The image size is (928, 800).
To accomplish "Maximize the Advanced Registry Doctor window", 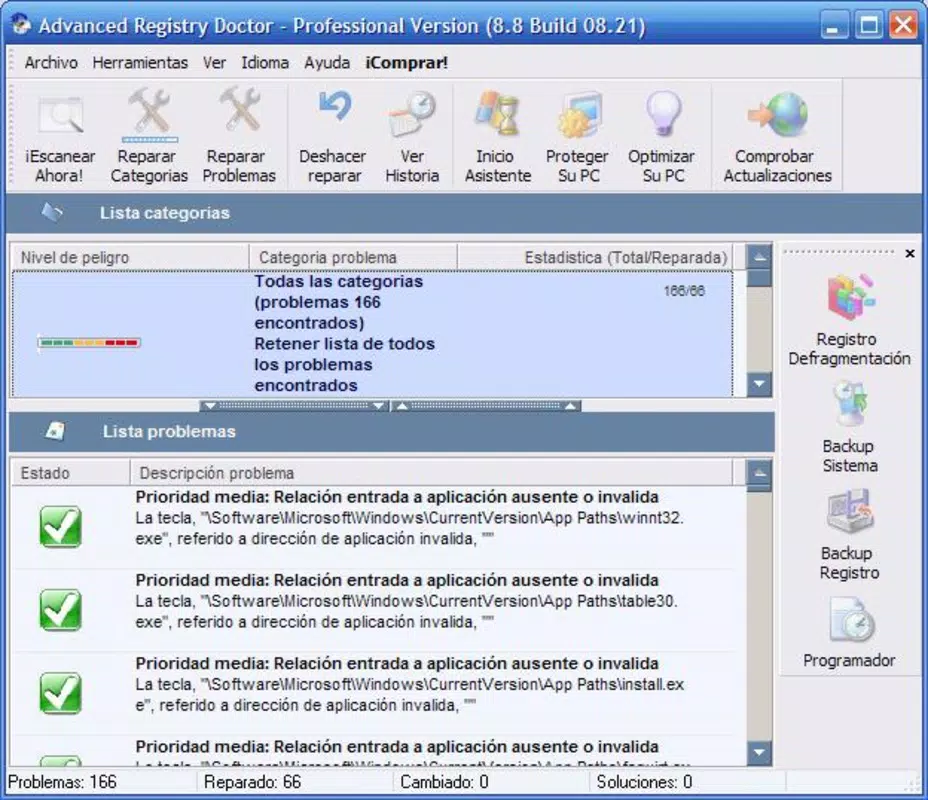I will (x=869, y=25).
